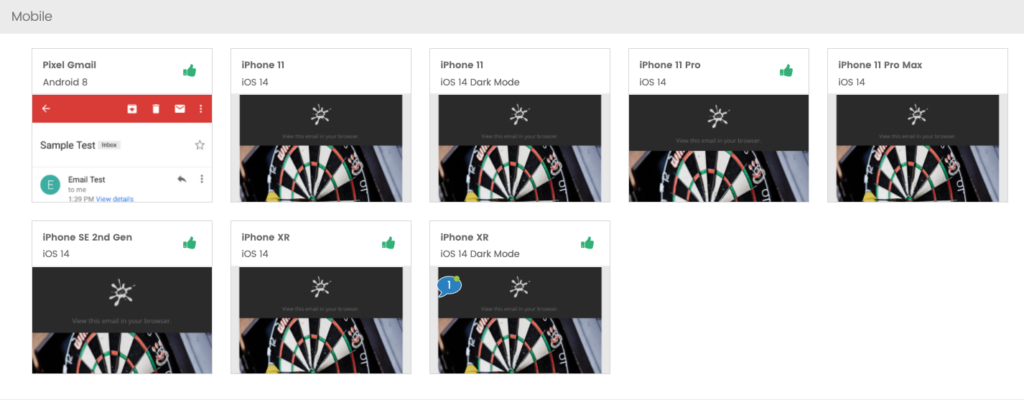The width and height of the screenshot is (1024, 400).
Task: Open iPhone 11 Pro preview thumbnail
Action: click(718, 148)
